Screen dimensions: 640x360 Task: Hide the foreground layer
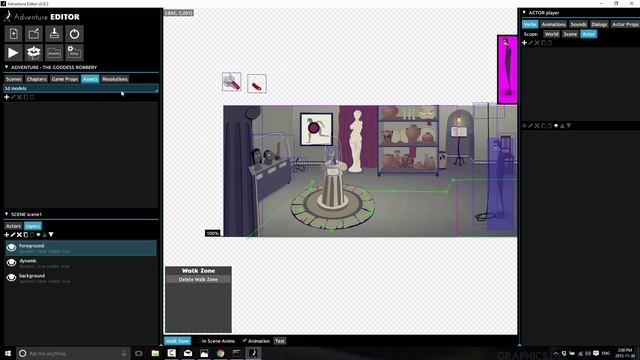(x=11, y=247)
